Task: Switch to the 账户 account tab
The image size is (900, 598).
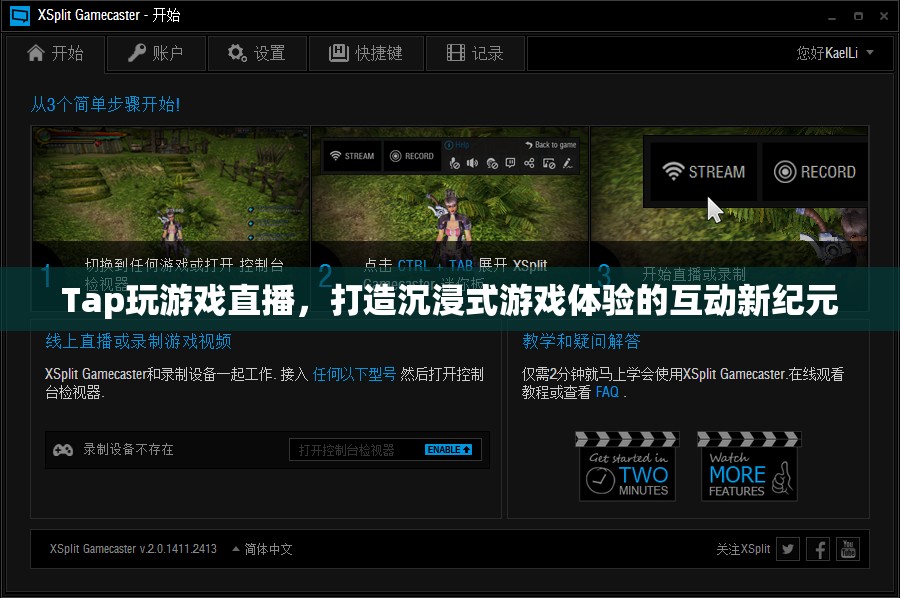Action: [x=156, y=53]
